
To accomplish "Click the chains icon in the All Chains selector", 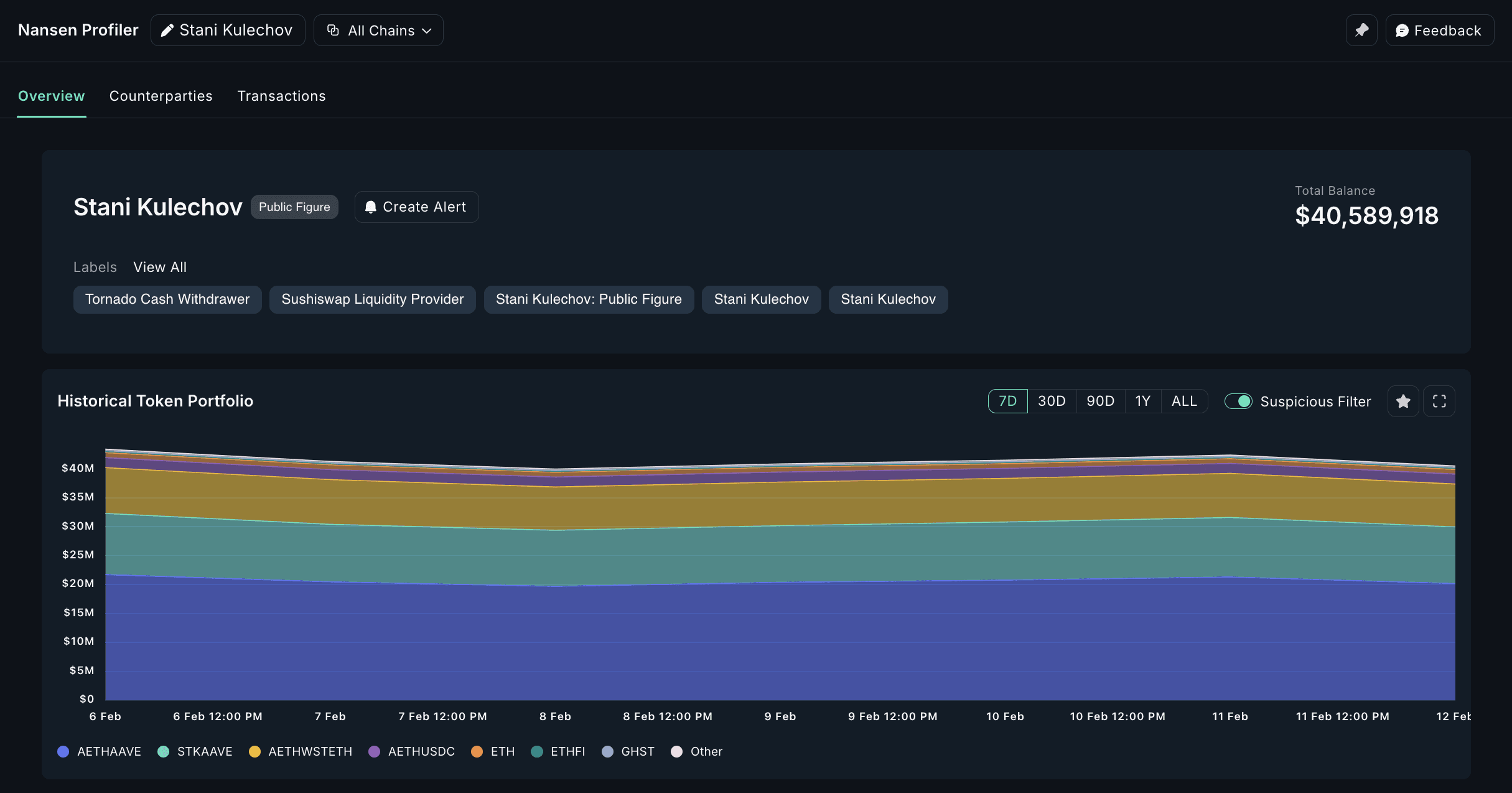I will [334, 30].
